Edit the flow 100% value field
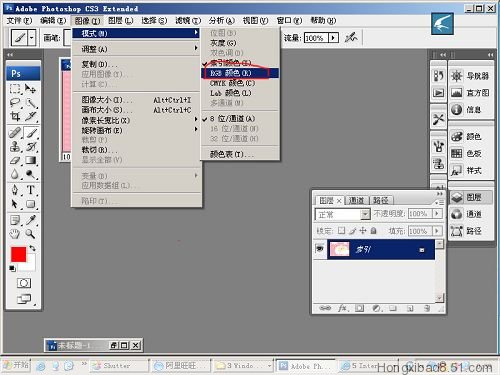This screenshot has height=375, width=500. click(316, 38)
